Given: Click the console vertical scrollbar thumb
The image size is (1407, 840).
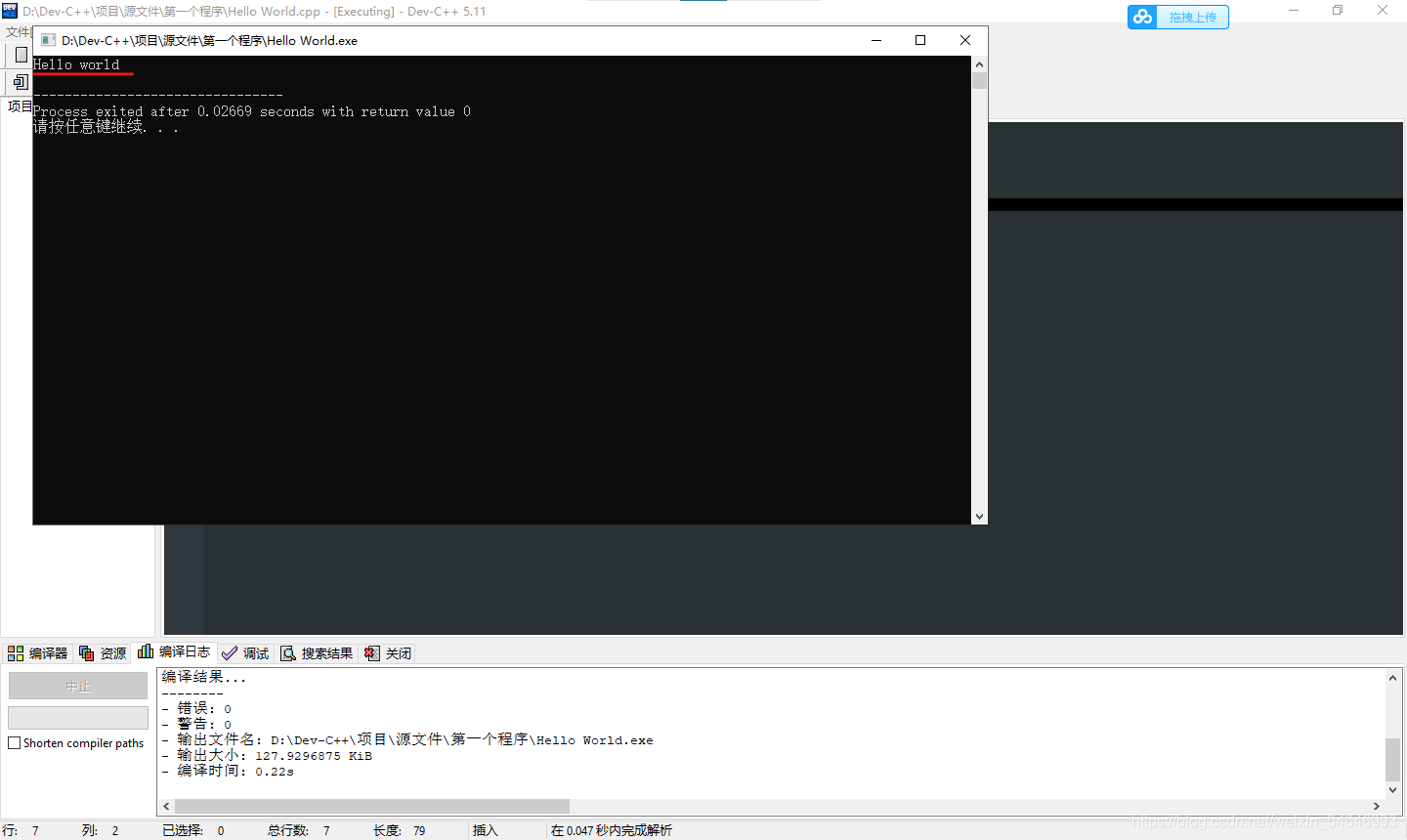Looking at the screenshot, I should [979, 81].
